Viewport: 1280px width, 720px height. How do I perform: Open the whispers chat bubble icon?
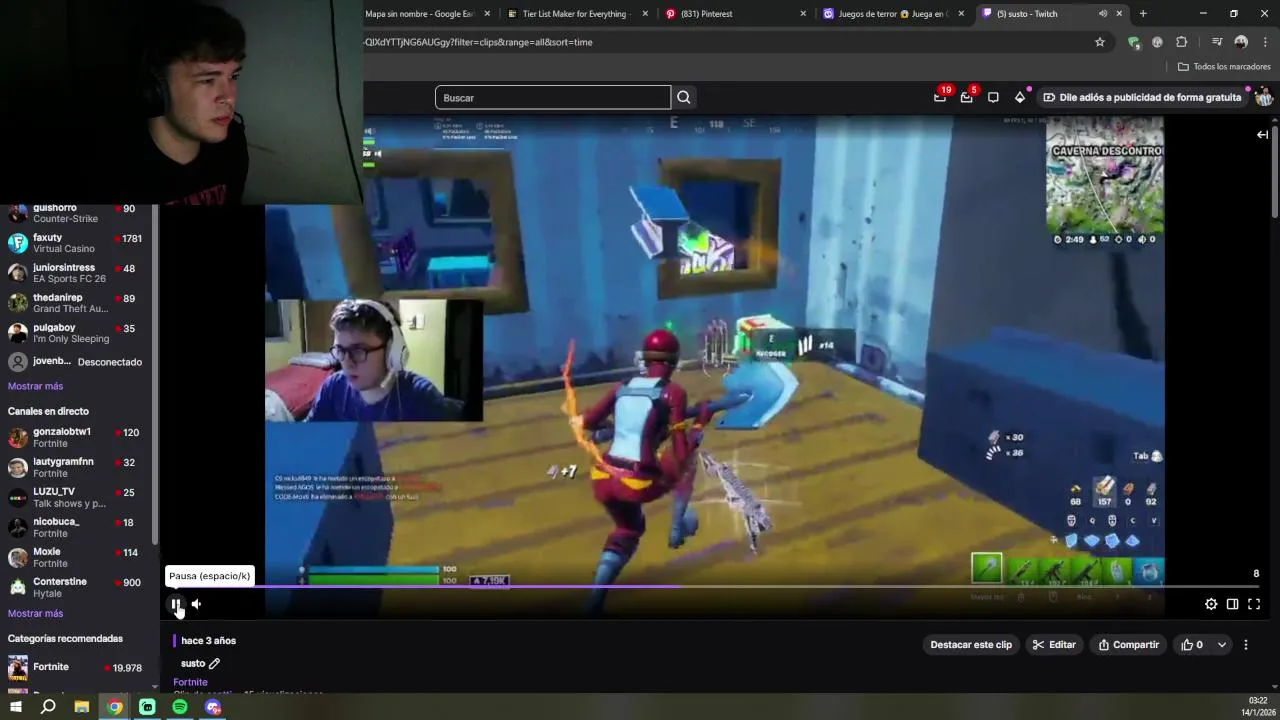[x=993, y=97]
